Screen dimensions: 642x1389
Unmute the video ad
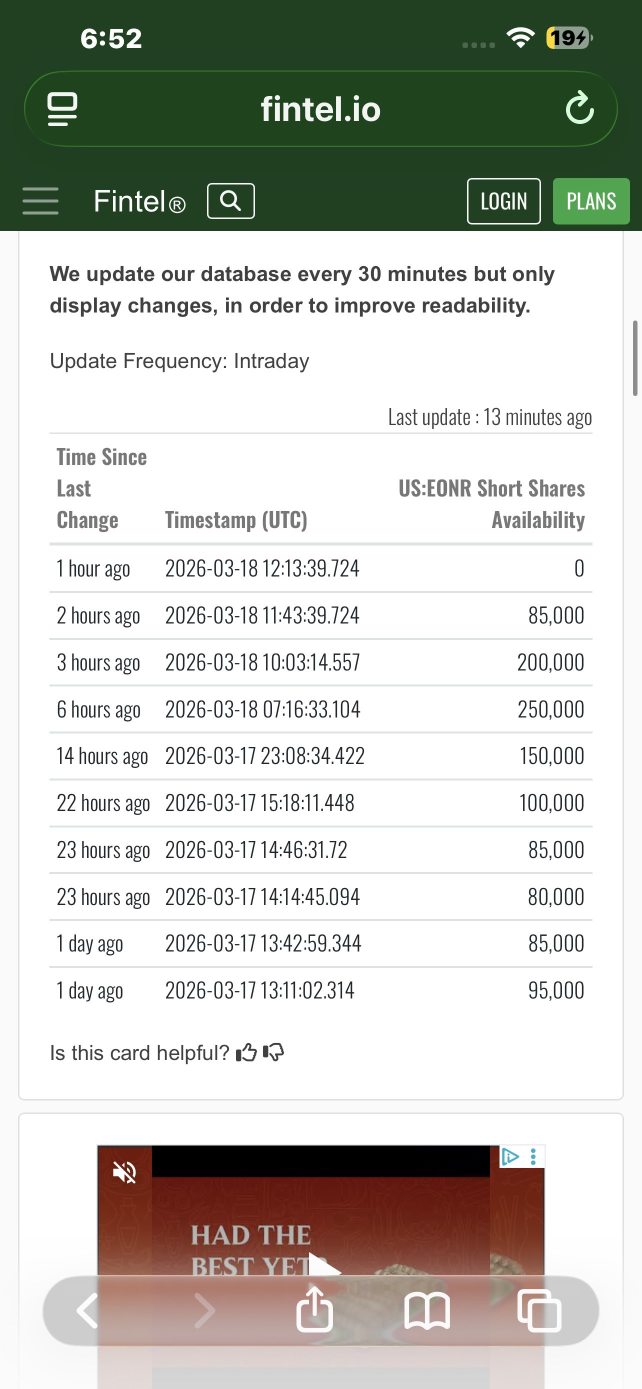125,1172
